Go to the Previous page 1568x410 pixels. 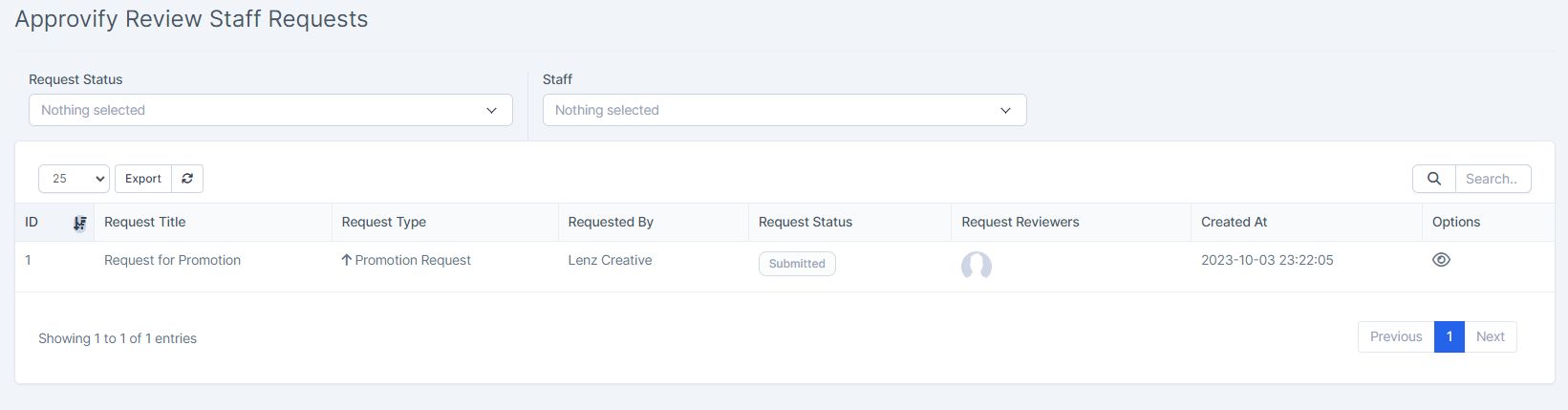click(1396, 336)
